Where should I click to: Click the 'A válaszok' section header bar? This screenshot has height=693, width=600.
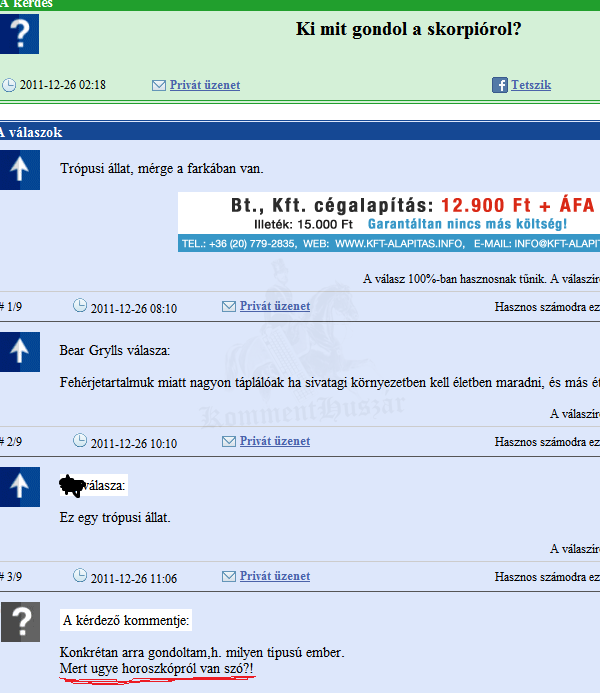pos(300,131)
